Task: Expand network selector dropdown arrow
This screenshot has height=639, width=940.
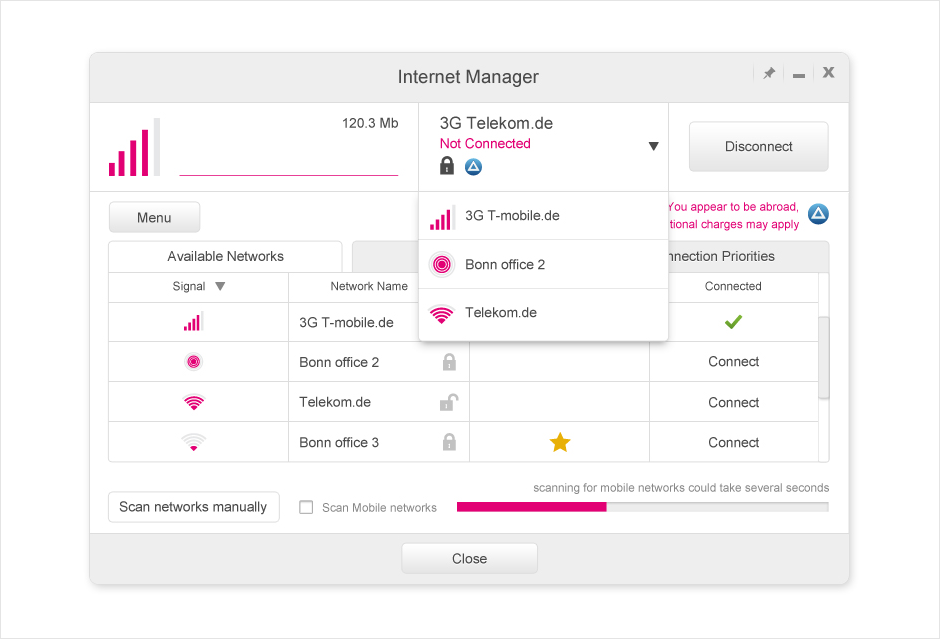Action: click(653, 146)
